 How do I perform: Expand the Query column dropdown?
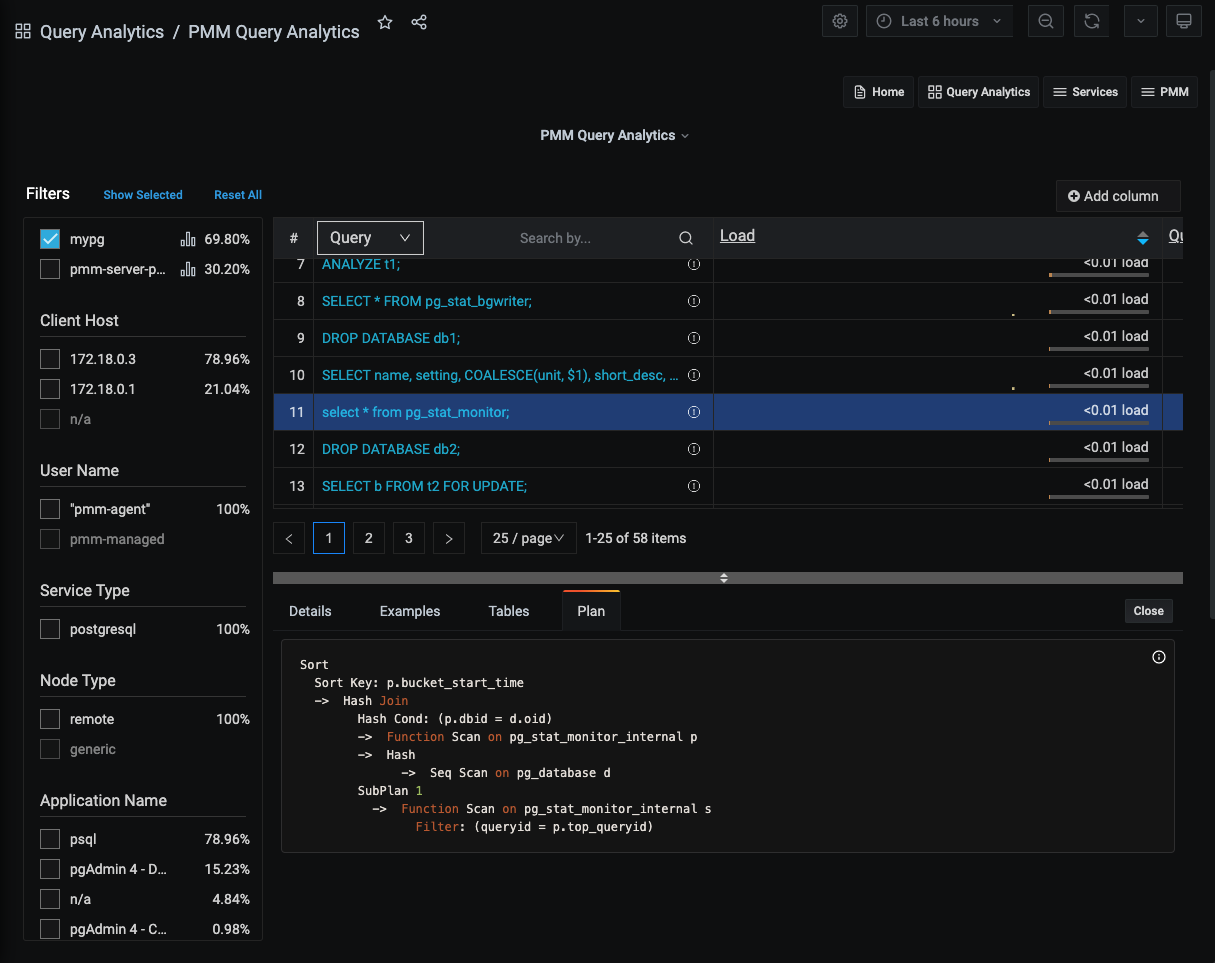(x=370, y=238)
